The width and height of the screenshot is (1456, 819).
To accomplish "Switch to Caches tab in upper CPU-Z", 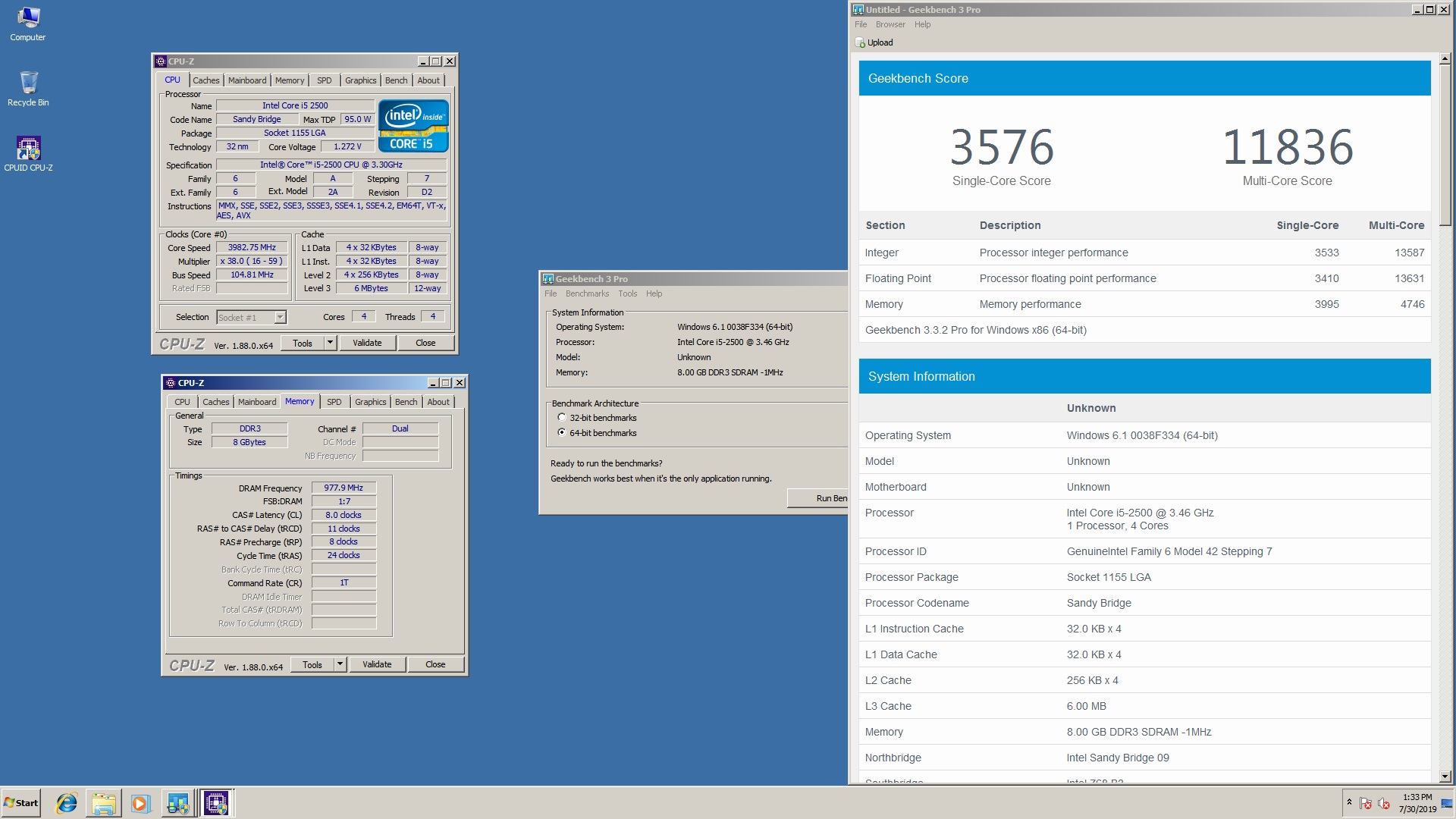I will pyautogui.click(x=206, y=80).
